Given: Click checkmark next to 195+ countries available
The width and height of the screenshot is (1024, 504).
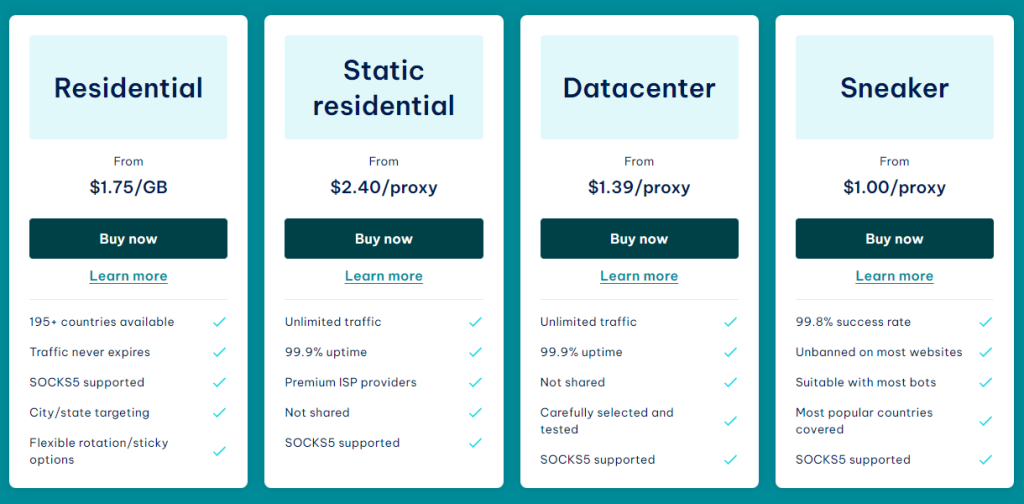Looking at the screenshot, I should point(219,322).
